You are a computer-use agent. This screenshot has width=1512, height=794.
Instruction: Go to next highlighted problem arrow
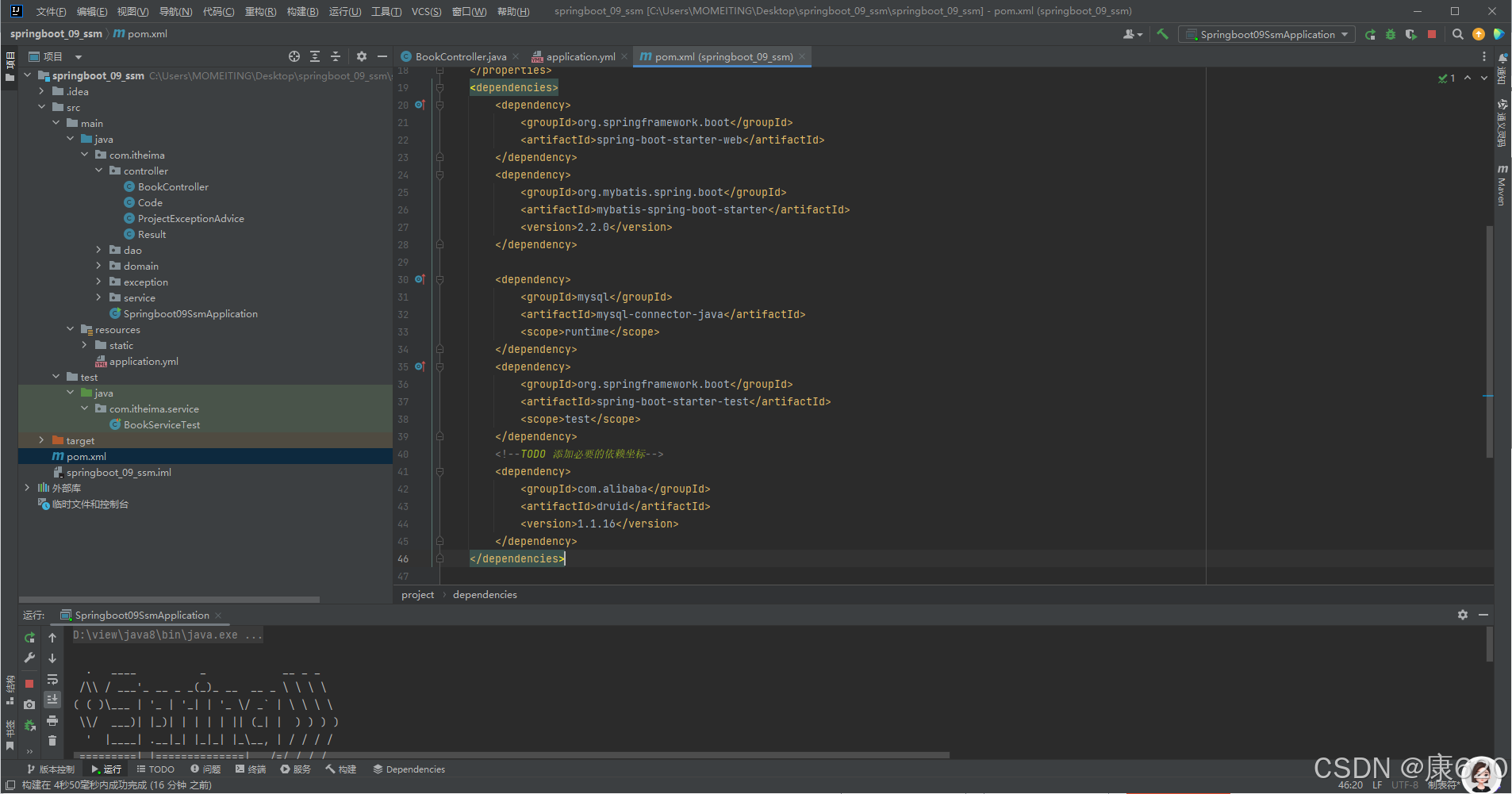click(x=1484, y=78)
